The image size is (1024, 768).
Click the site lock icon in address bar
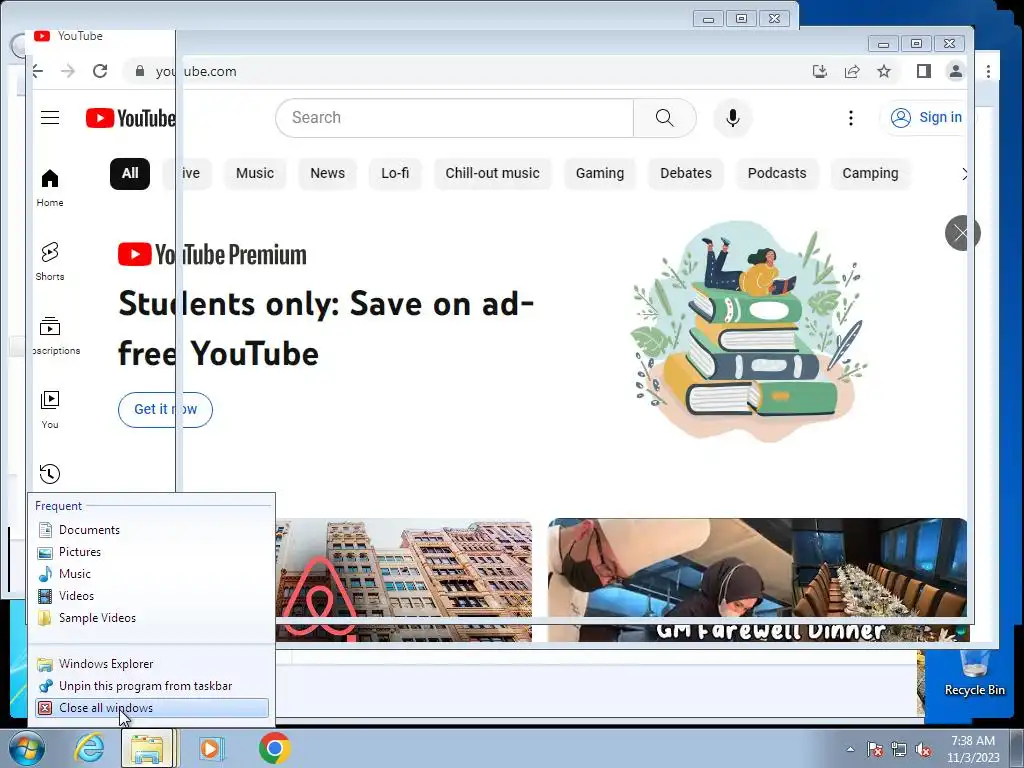140,71
